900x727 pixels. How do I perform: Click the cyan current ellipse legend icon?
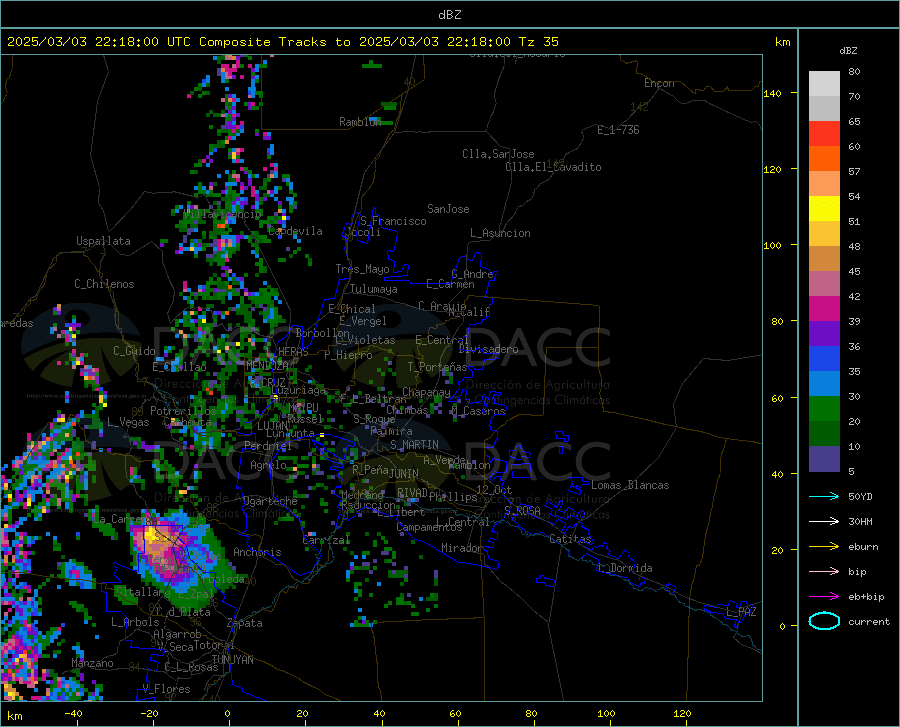(824, 621)
